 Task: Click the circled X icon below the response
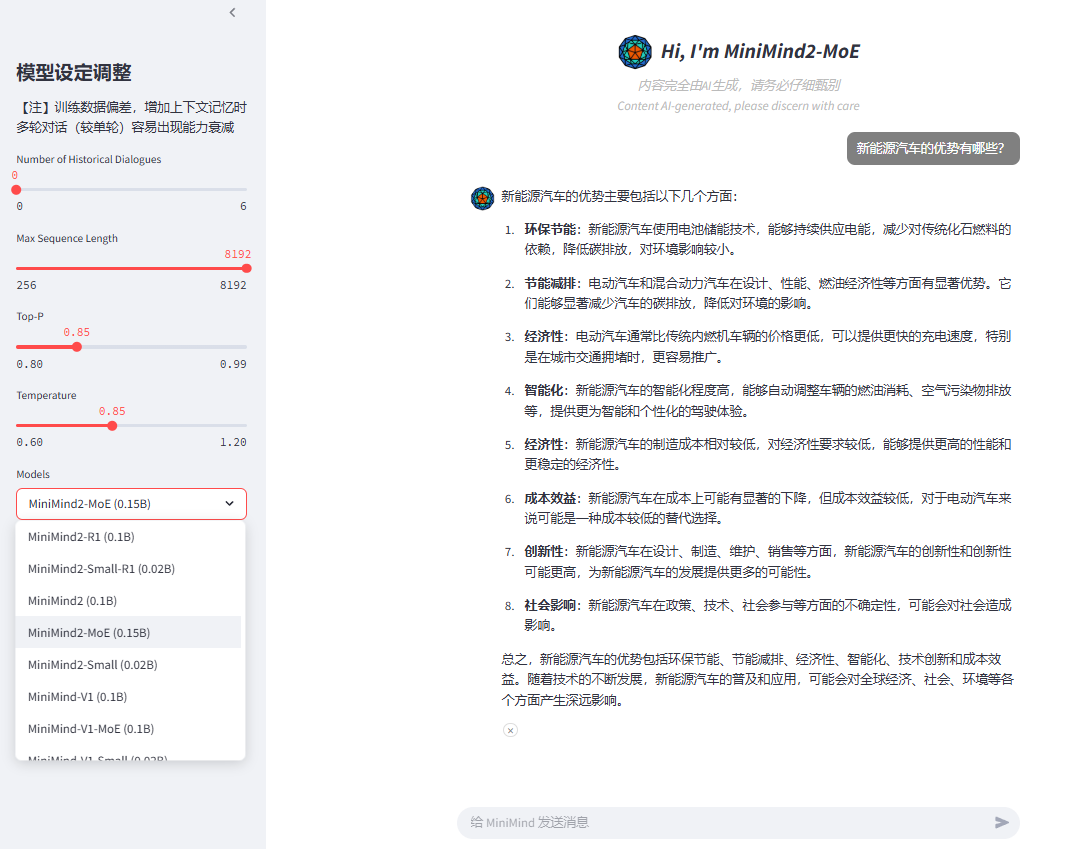(510, 730)
